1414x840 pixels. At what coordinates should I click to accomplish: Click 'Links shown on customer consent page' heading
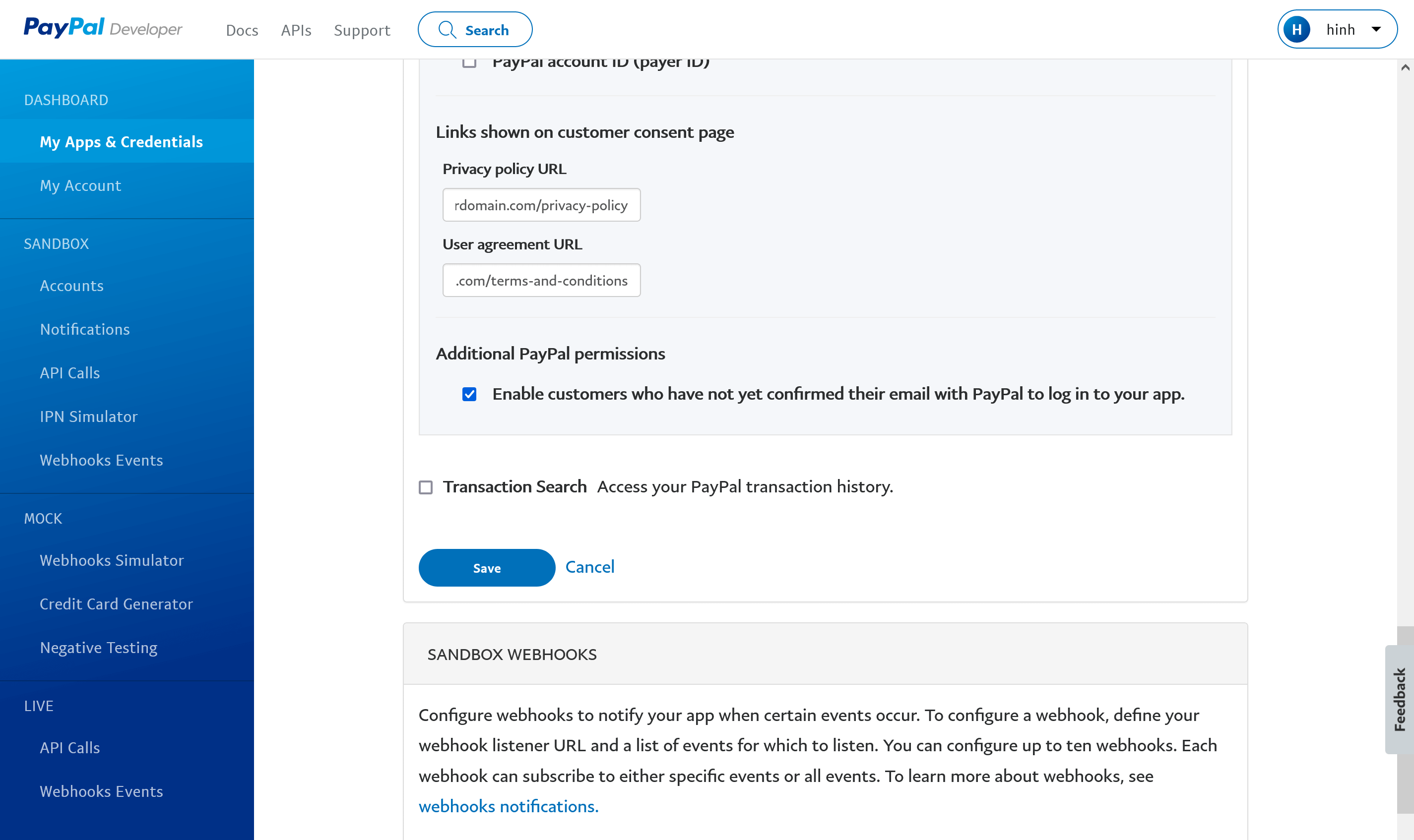point(585,132)
